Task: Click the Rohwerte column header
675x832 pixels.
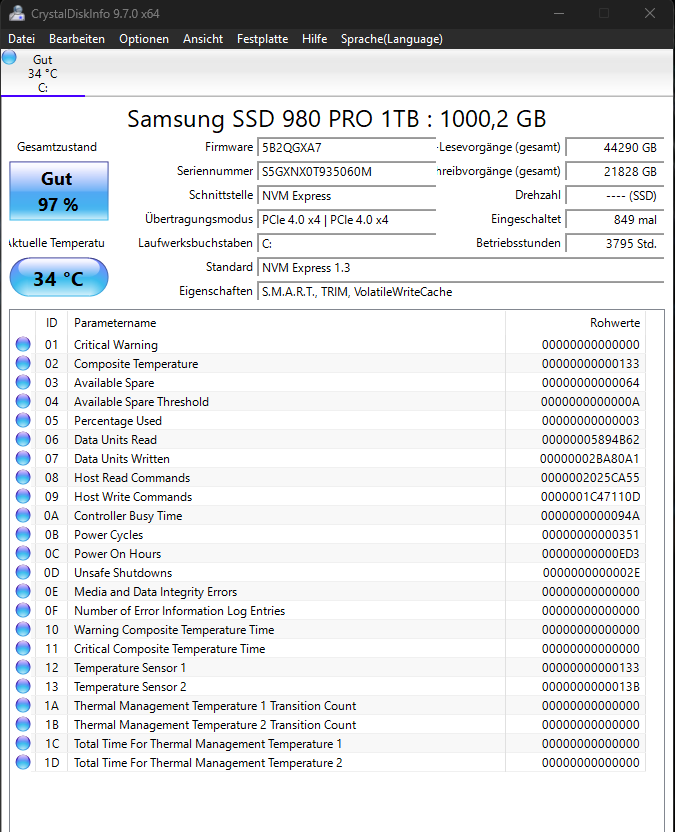Action: click(615, 323)
